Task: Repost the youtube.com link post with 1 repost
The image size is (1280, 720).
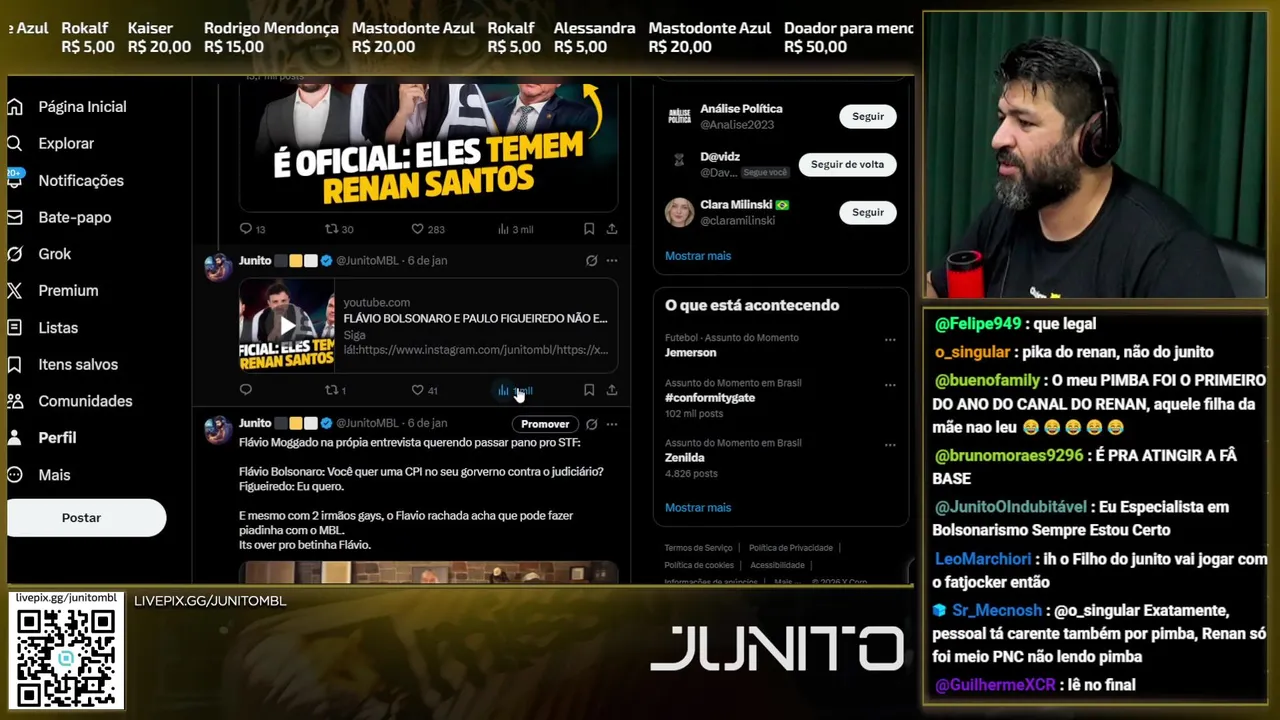Action: [x=332, y=390]
